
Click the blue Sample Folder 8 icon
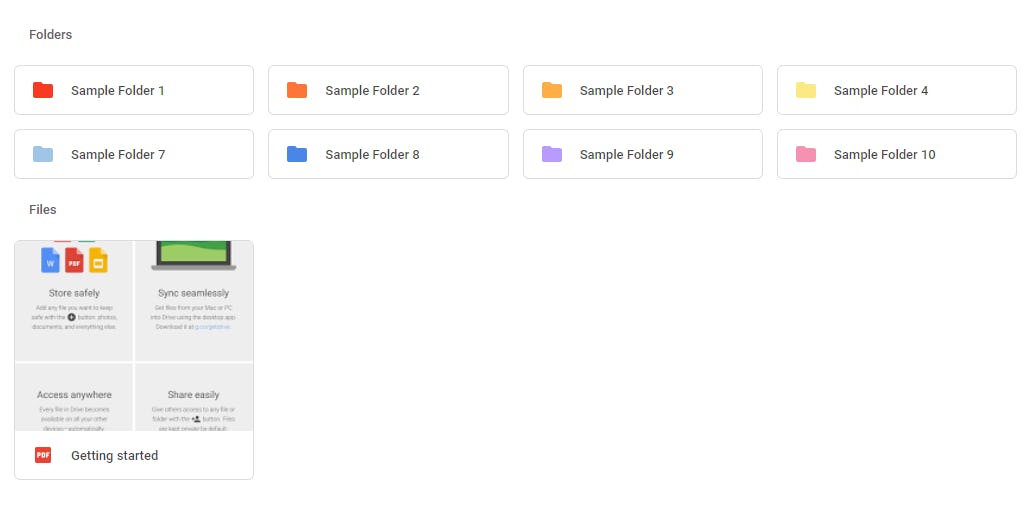click(x=297, y=154)
